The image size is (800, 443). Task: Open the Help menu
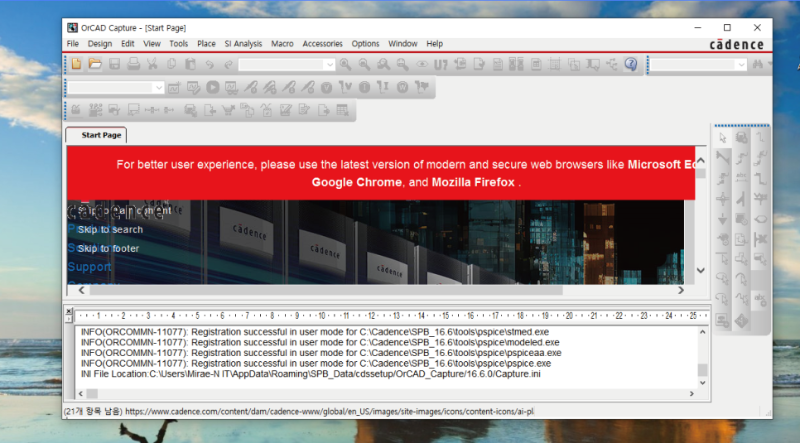(x=434, y=44)
